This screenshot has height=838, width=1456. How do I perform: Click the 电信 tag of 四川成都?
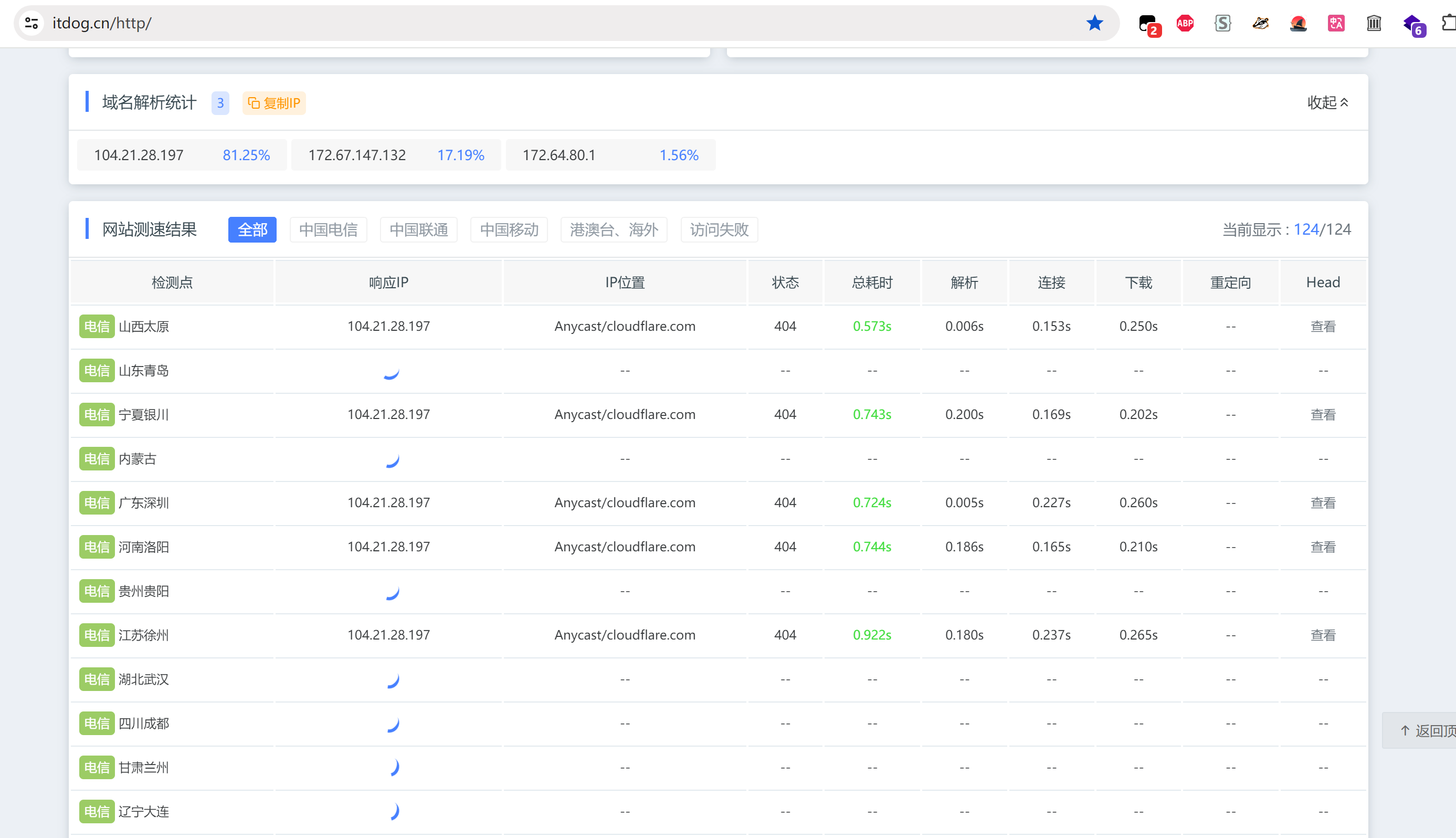tap(97, 724)
